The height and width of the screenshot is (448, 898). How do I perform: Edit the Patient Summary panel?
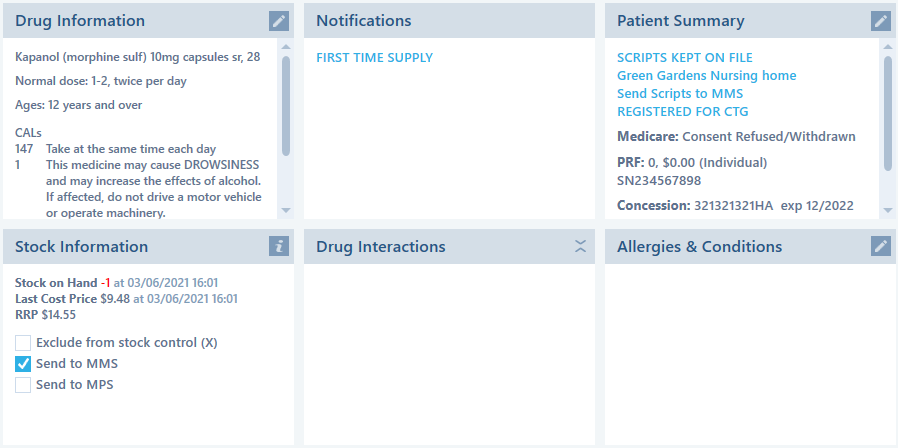tap(880, 21)
